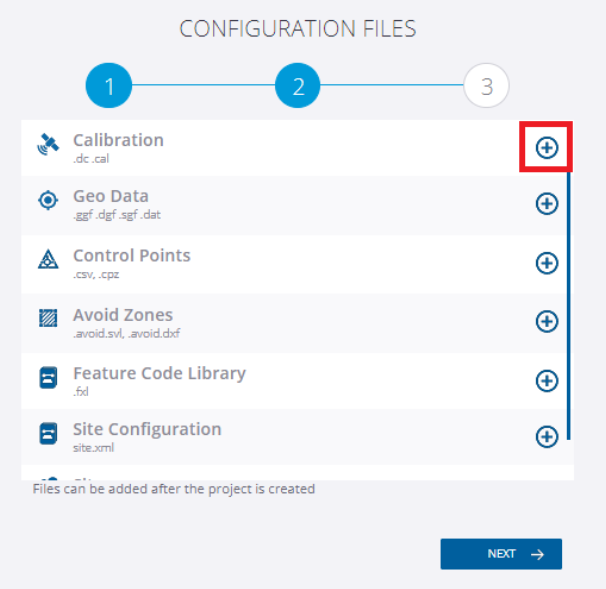Click the Geo Data target icon
The width and height of the screenshot is (606, 589).
[x=48, y=201]
